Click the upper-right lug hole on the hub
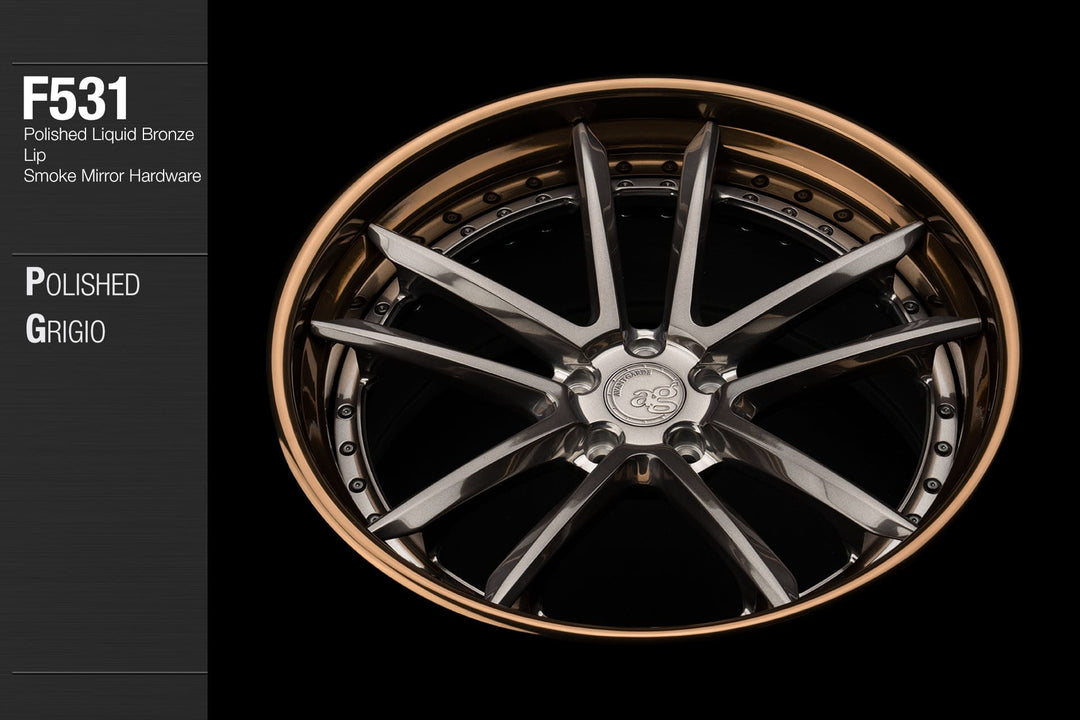This screenshot has height=720, width=1080. pos(708,379)
